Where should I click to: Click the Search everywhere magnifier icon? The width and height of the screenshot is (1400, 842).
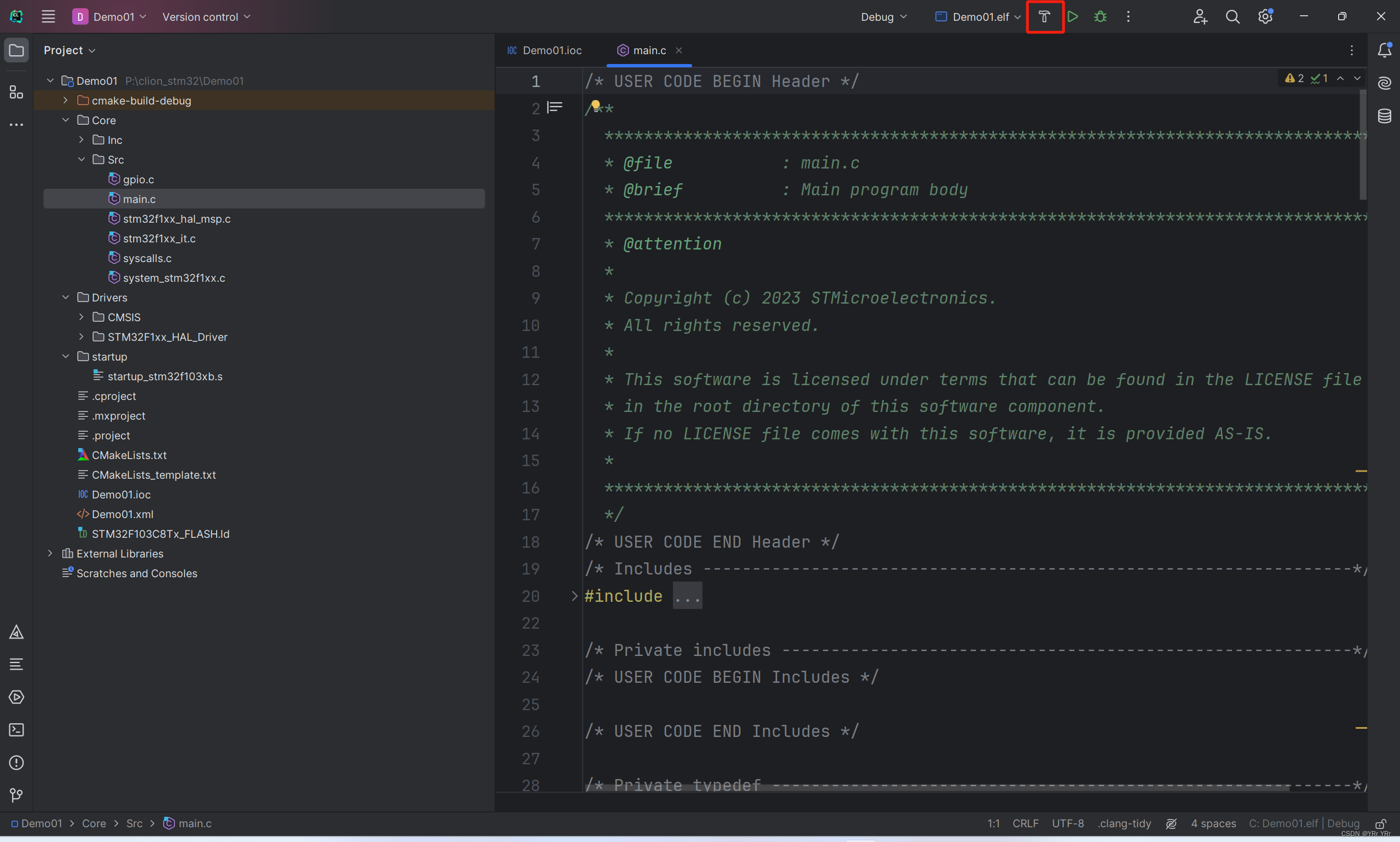pyautogui.click(x=1232, y=17)
